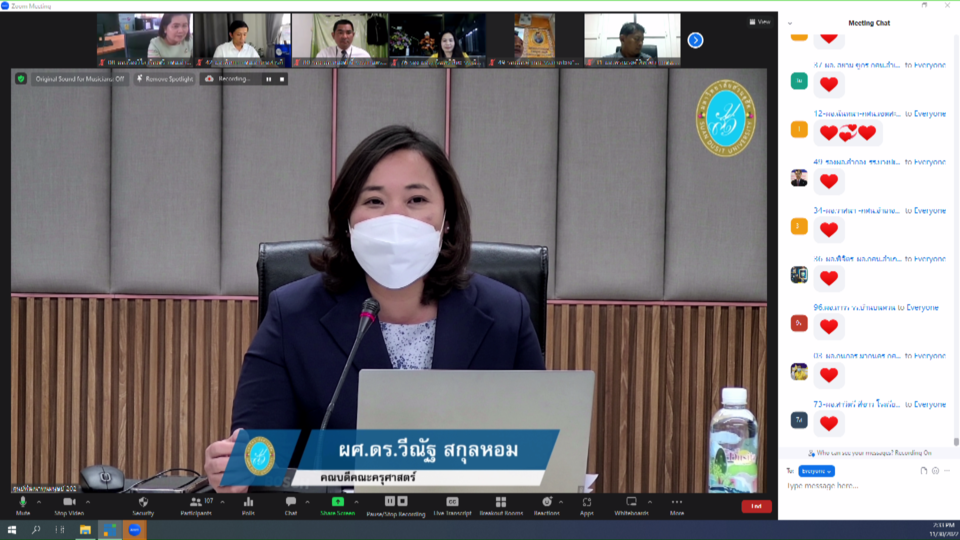Open chat more options ellipsis

click(947, 471)
